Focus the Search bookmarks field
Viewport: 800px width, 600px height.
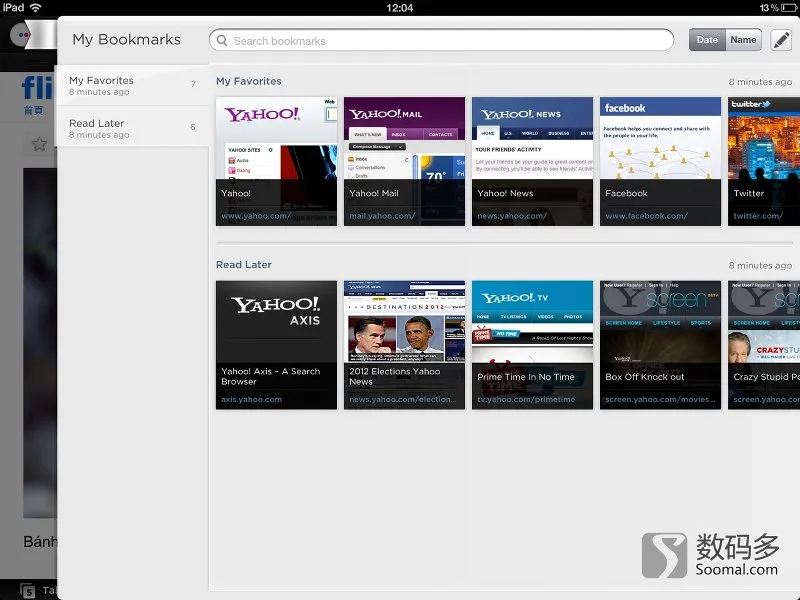click(x=441, y=40)
